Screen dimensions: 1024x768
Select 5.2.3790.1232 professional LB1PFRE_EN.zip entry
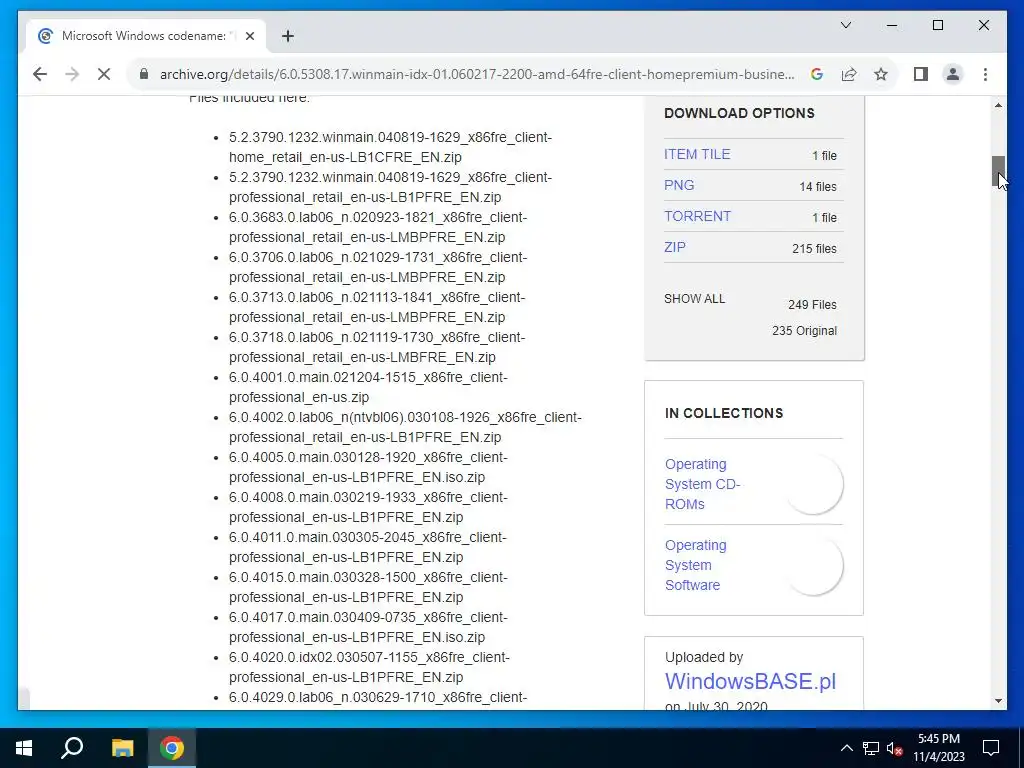coord(390,187)
